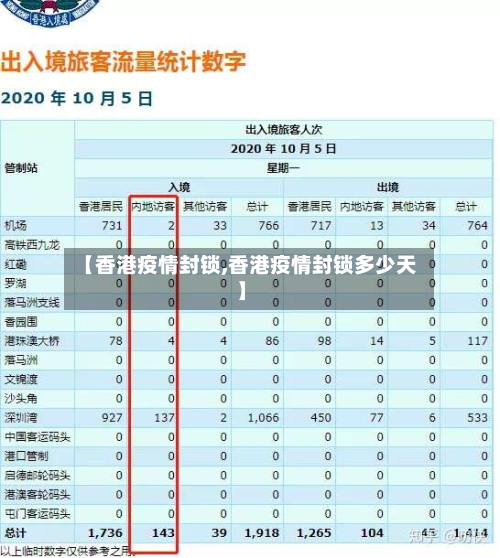Select the 沙头角 row label

21,399
